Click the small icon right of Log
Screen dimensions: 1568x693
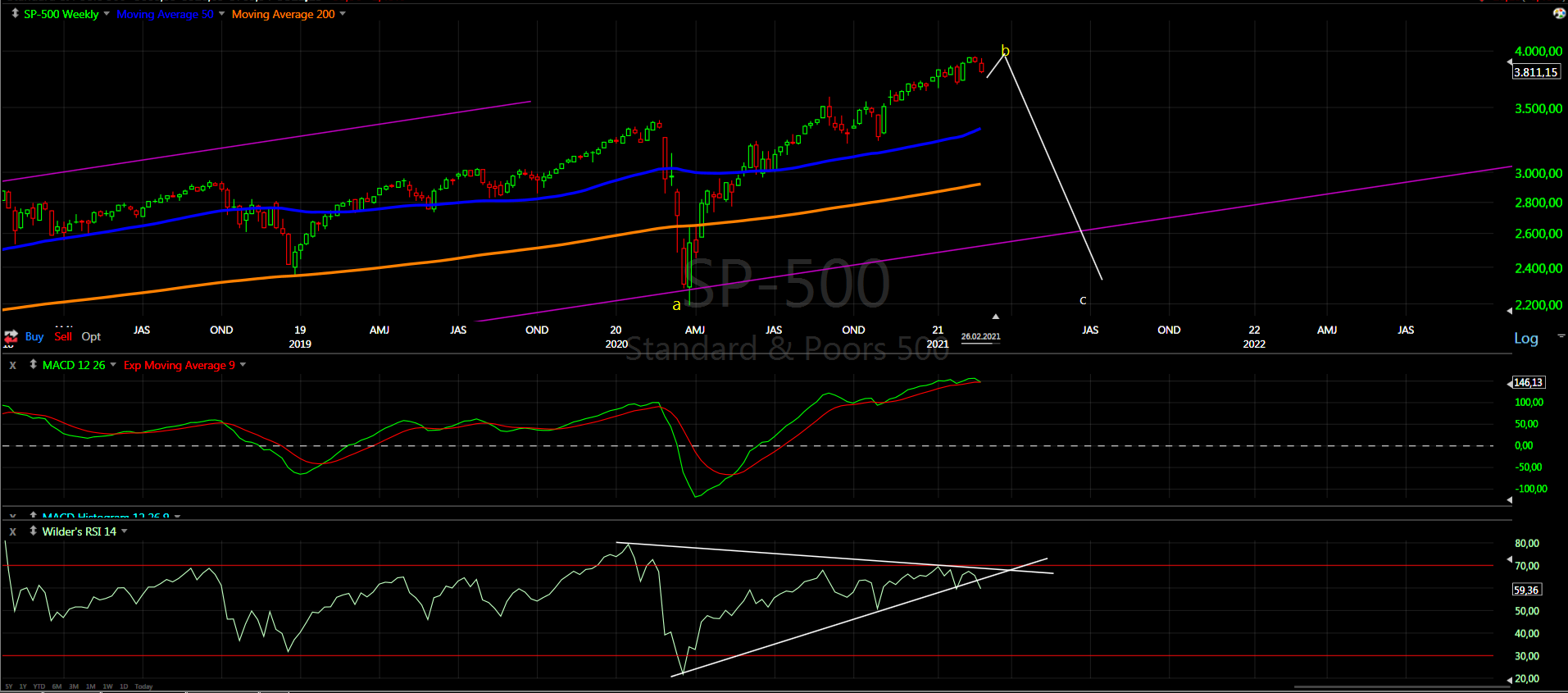click(1561, 335)
